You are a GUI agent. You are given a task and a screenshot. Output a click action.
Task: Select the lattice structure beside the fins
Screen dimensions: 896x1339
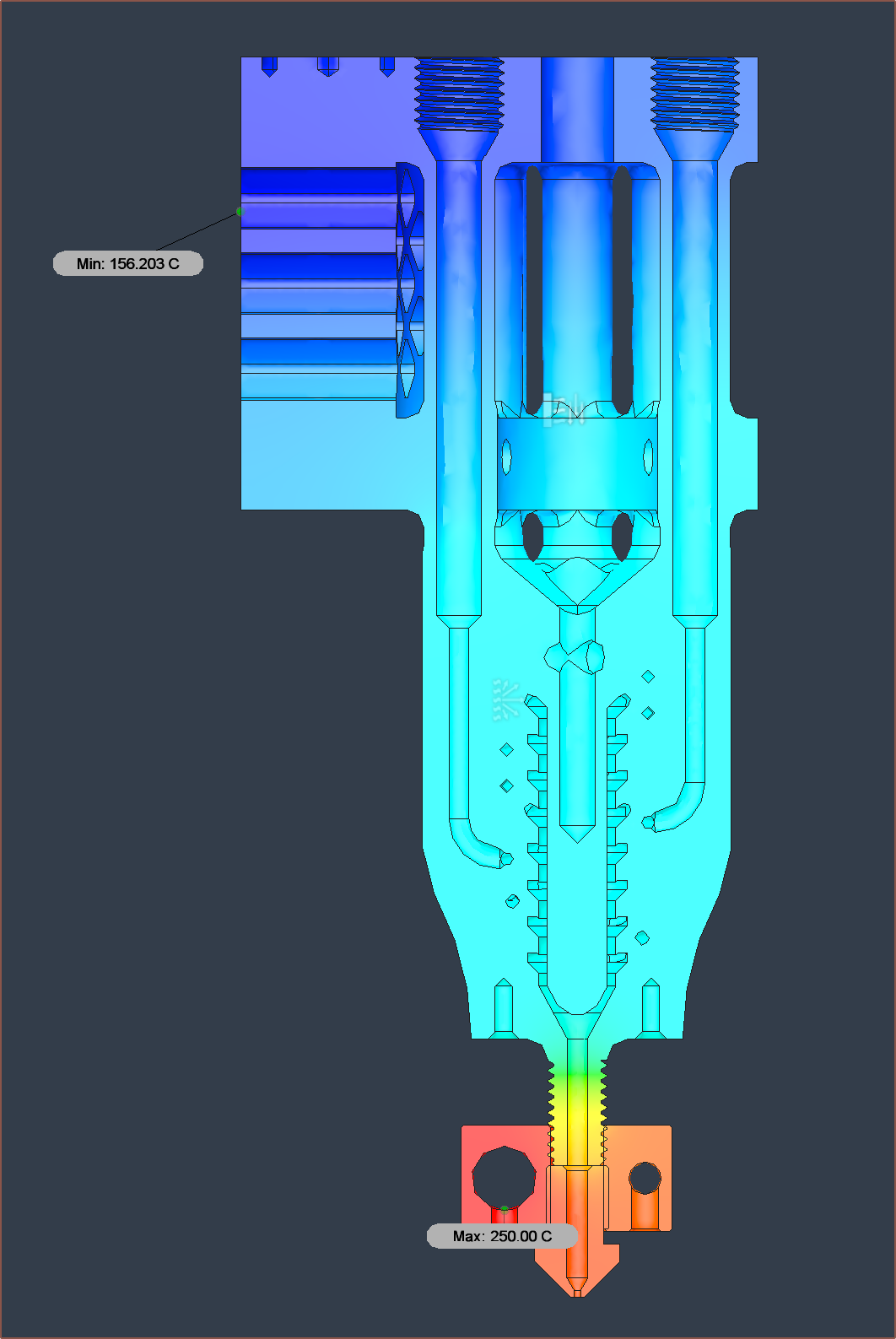(x=410, y=289)
